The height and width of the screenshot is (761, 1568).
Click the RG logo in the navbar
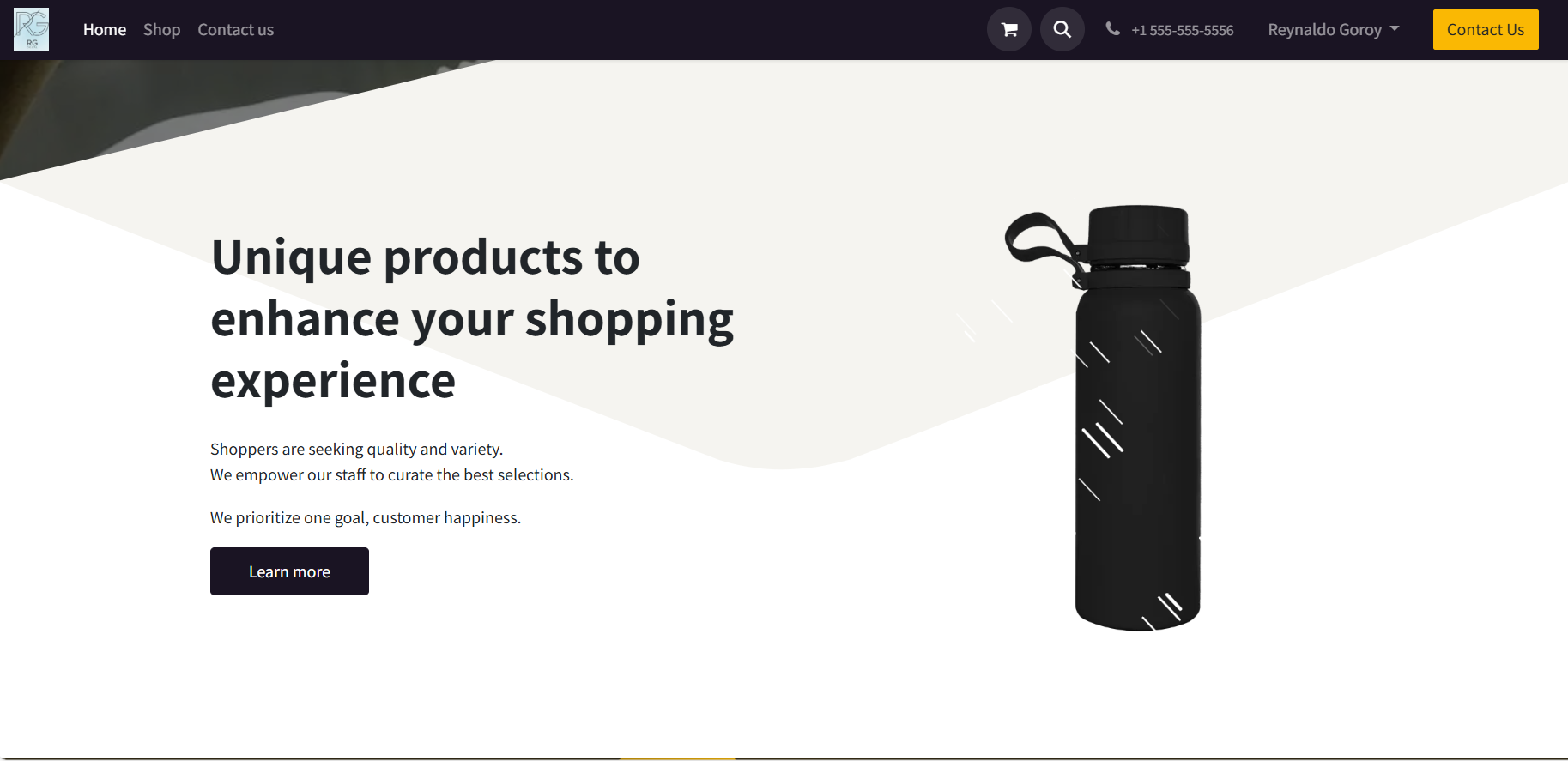click(x=32, y=29)
